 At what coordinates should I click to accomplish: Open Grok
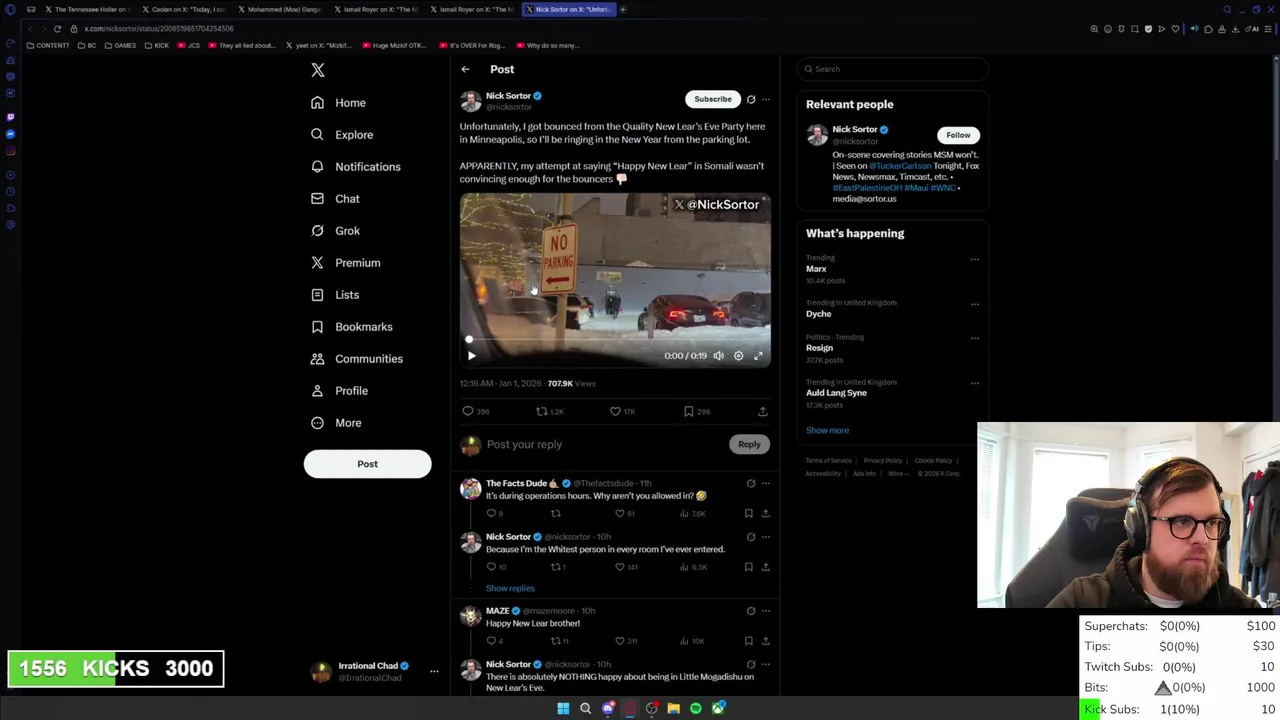tap(335, 231)
